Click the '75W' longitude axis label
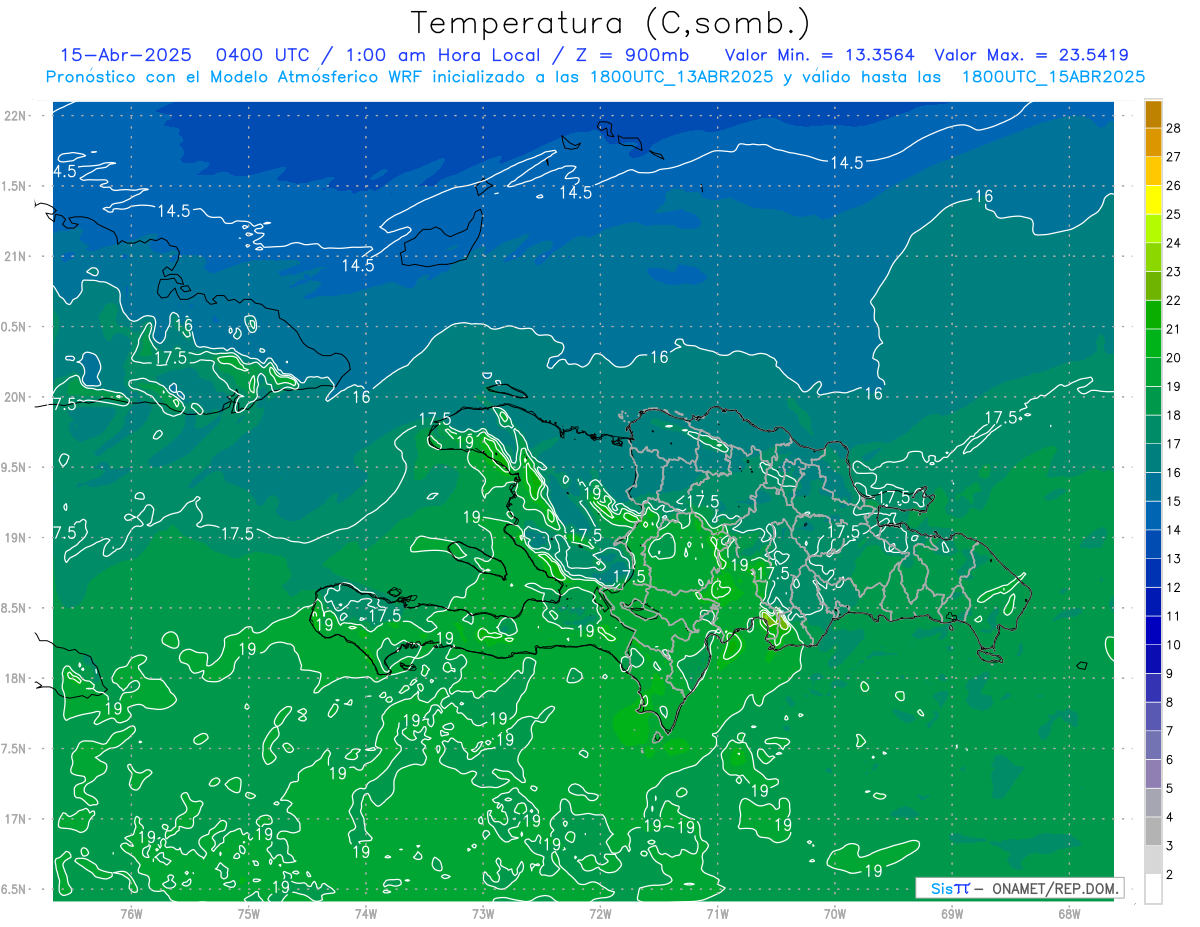This screenshot has width=1200, height=927. [249, 914]
